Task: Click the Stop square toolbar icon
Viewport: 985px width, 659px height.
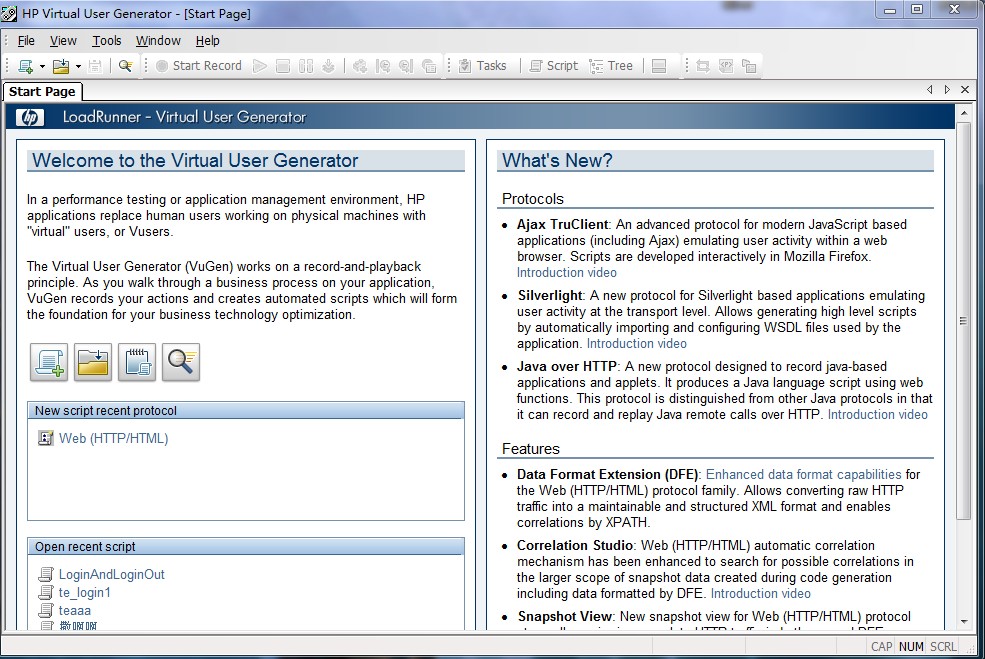Action: pos(283,66)
